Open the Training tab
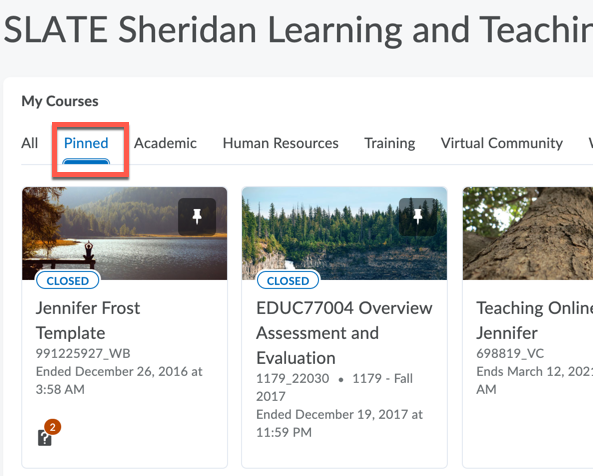Image resolution: width=593 pixels, height=476 pixels. [x=390, y=143]
